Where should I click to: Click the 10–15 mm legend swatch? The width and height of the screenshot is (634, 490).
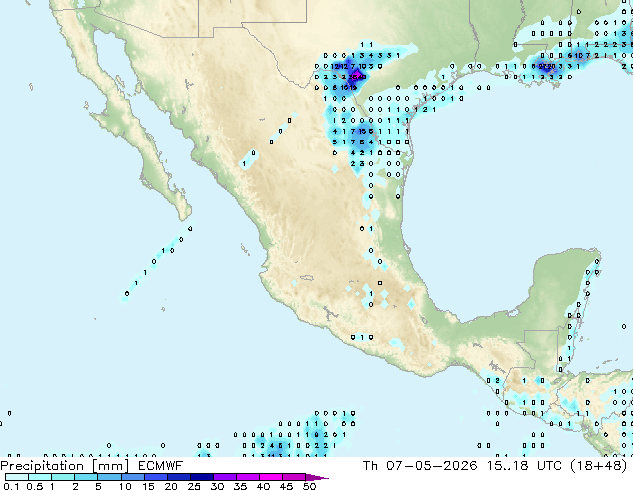click(132, 477)
